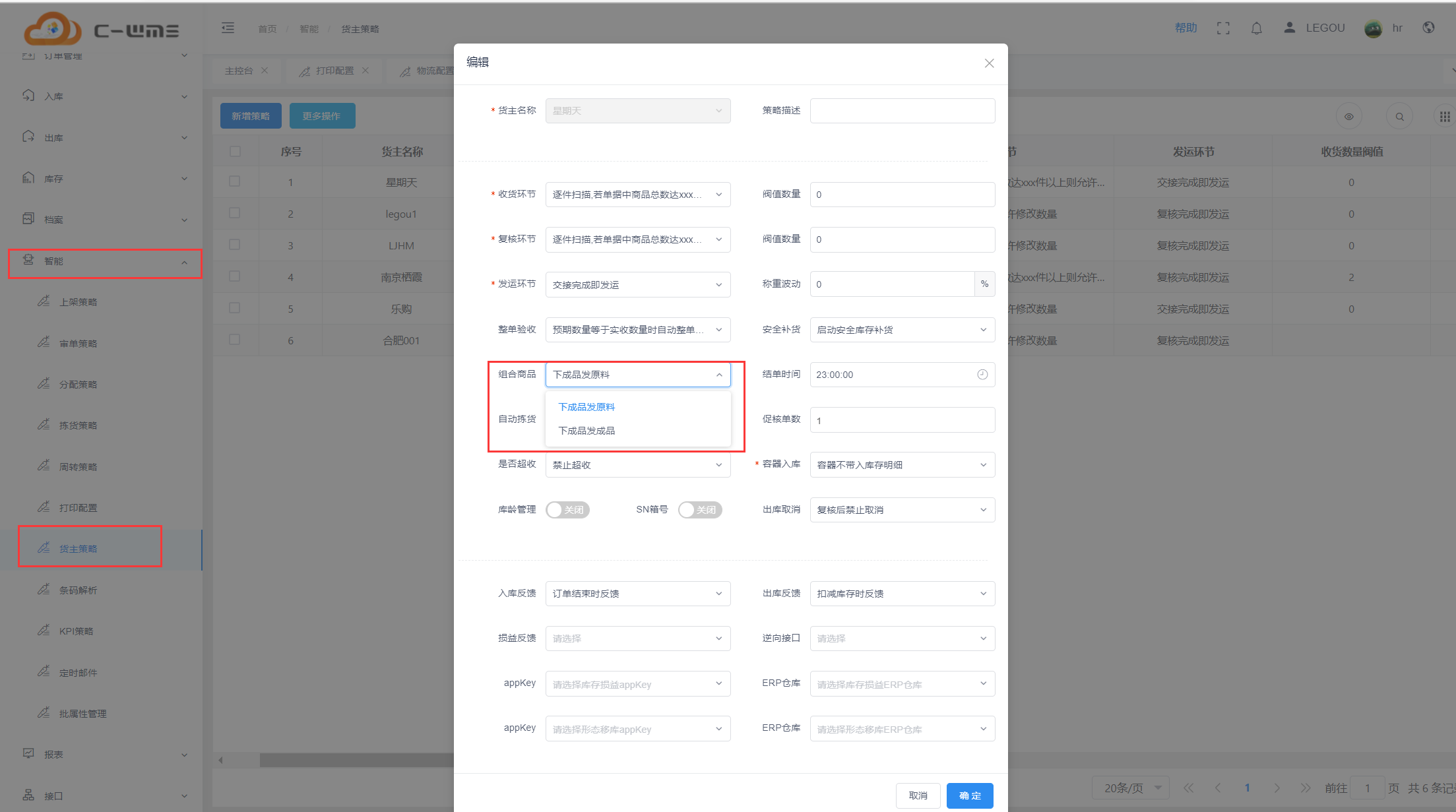The width and height of the screenshot is (1456, 812).
Task: Click clock icon in 结单时间 field
Action: pos(982,375)
